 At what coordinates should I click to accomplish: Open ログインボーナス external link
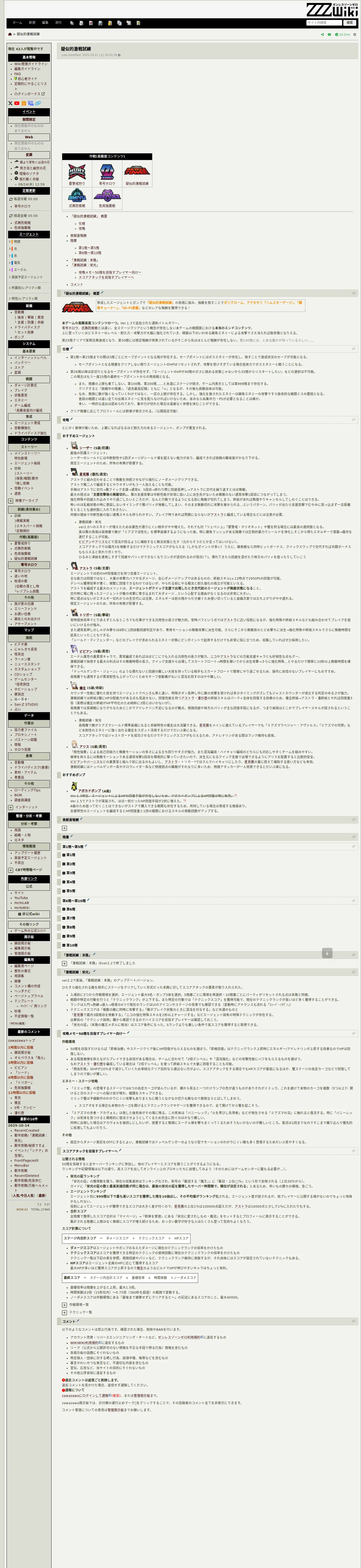pos(29,94)
